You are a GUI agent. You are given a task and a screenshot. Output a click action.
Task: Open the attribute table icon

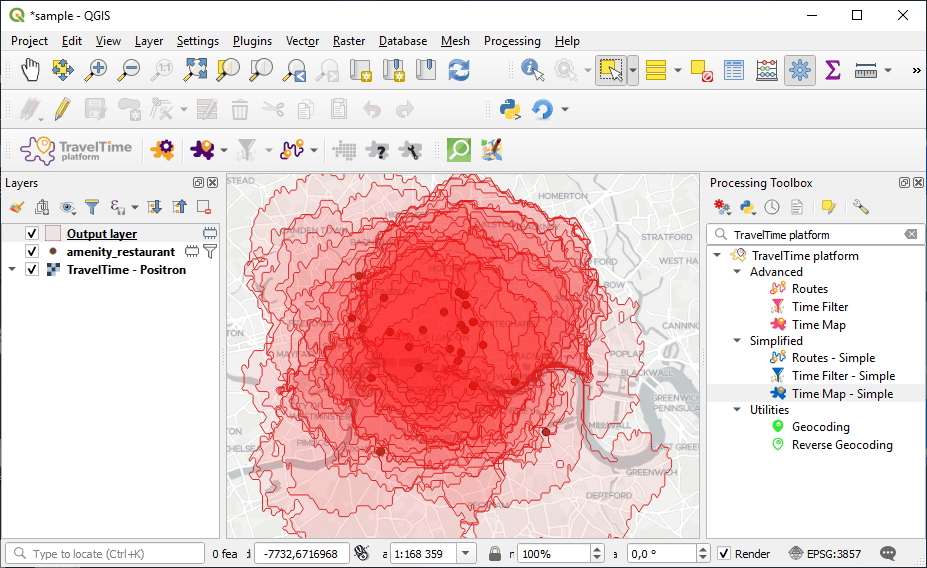pos(734,70)
